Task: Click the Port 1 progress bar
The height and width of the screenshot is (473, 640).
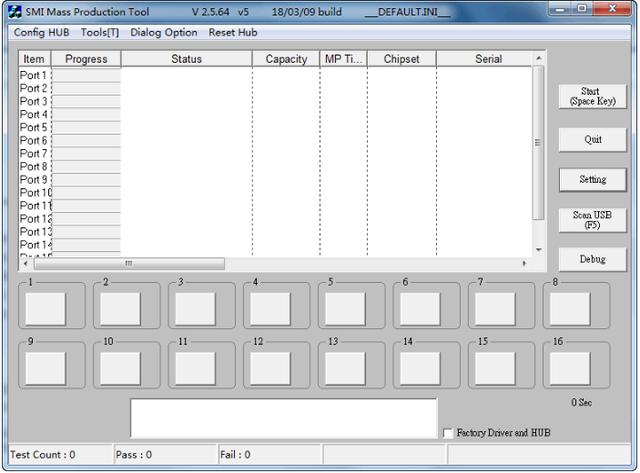Action: (86, 75)
